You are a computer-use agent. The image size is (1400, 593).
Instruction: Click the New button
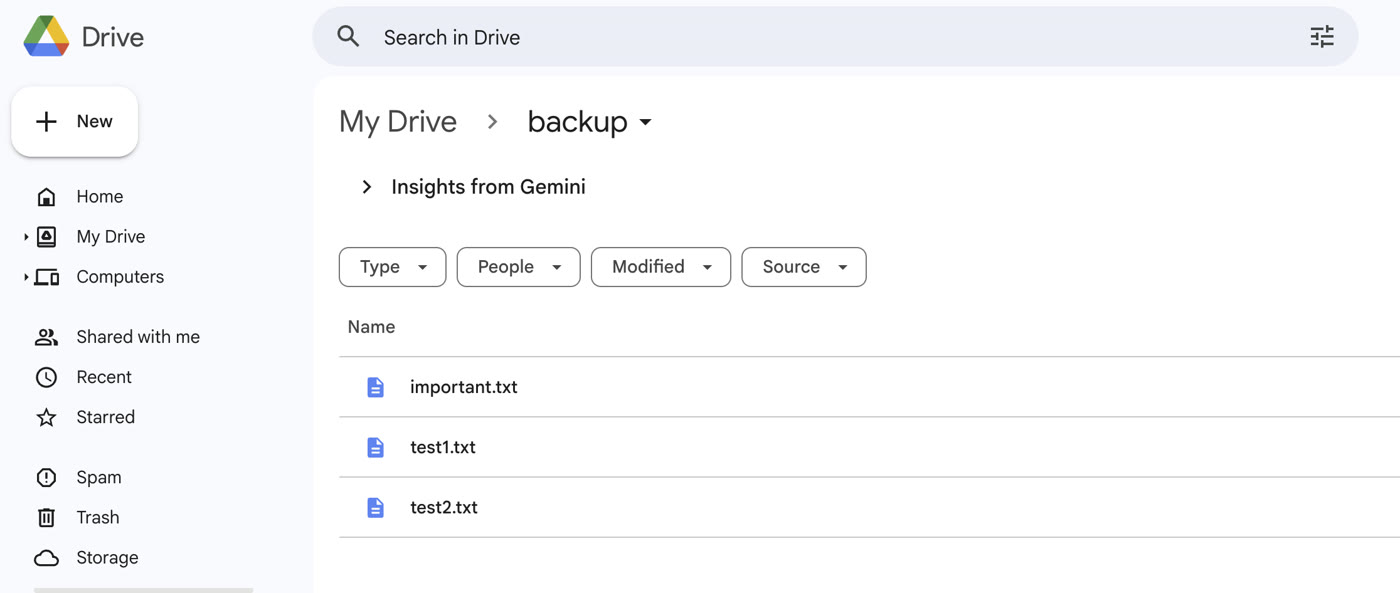click(74, 121)
